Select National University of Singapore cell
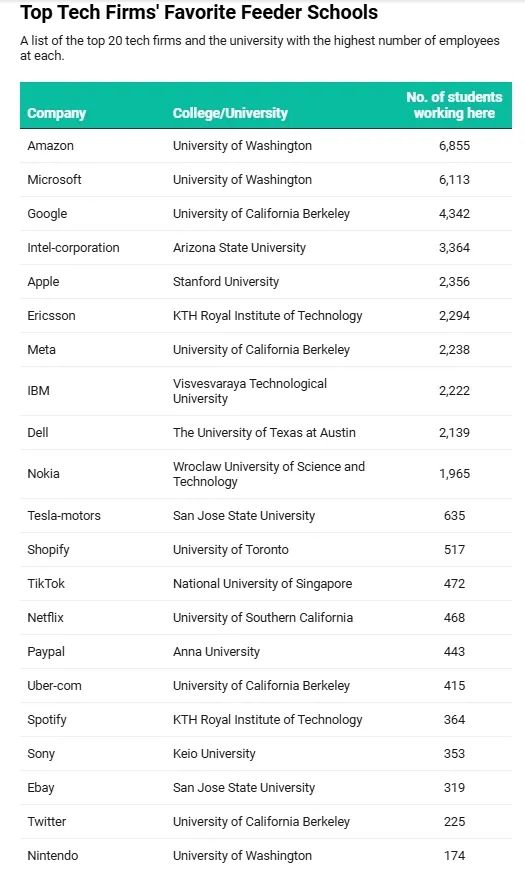525x870 pixels. coord(262,584)
